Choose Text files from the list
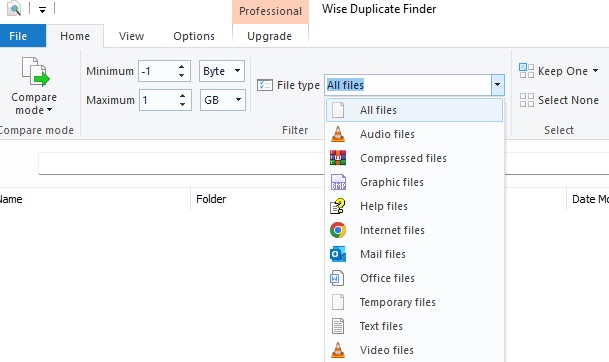The width and height of the screenshot is (609, 362). coord(414,326)
